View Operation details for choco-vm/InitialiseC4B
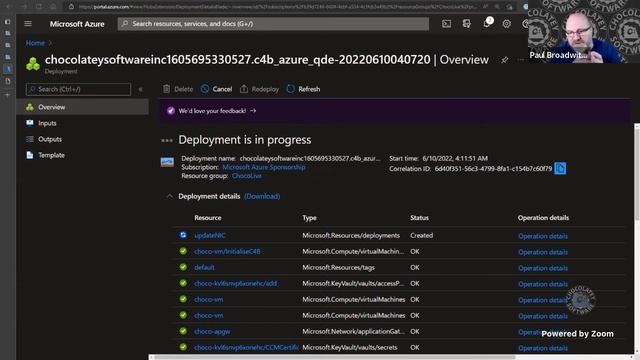The width and height of the screenshot is (640, 360). (x=543, y=252)
